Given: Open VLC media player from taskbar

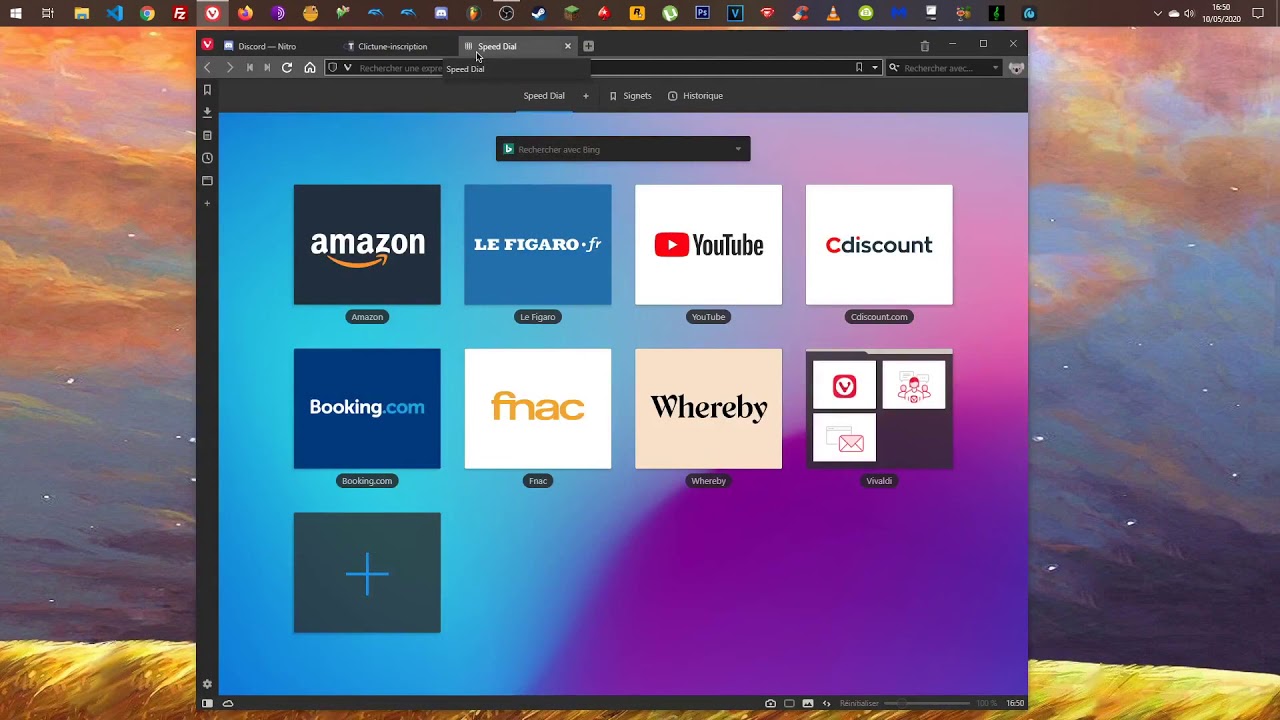Looking at the screenshot, I should (x=833, y=14).
